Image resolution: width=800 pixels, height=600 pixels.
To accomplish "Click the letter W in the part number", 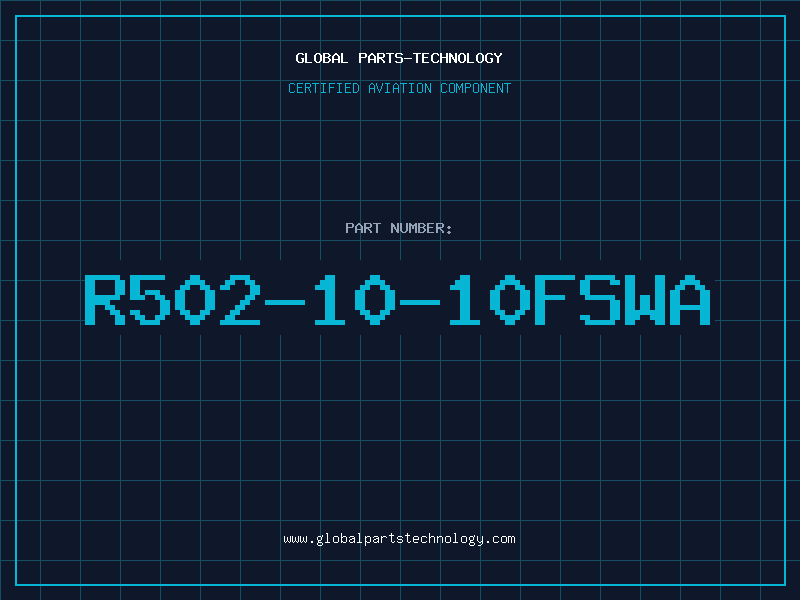I will (645, 299).
